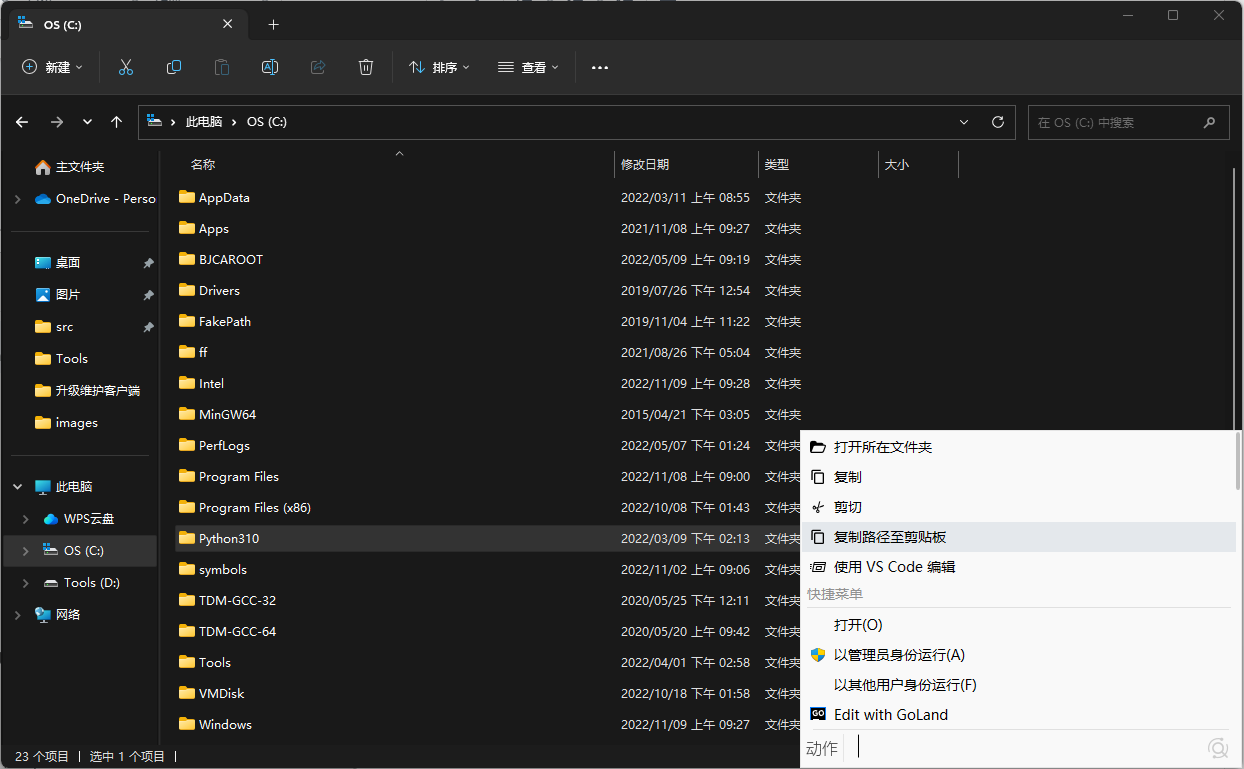
Task: Click the open-folder icon beside 打开所在文件夹
Action: [x=818, y=447]
